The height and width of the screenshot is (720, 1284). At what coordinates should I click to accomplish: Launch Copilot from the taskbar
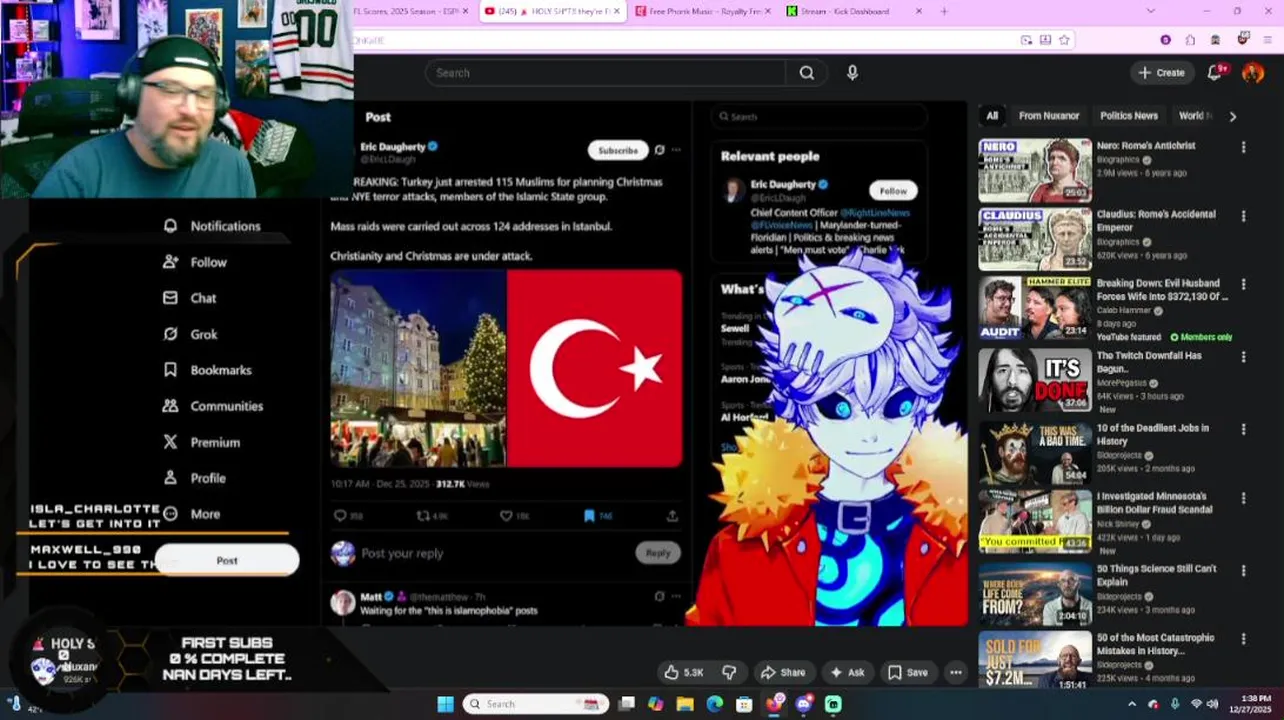[x=655, y=704]
